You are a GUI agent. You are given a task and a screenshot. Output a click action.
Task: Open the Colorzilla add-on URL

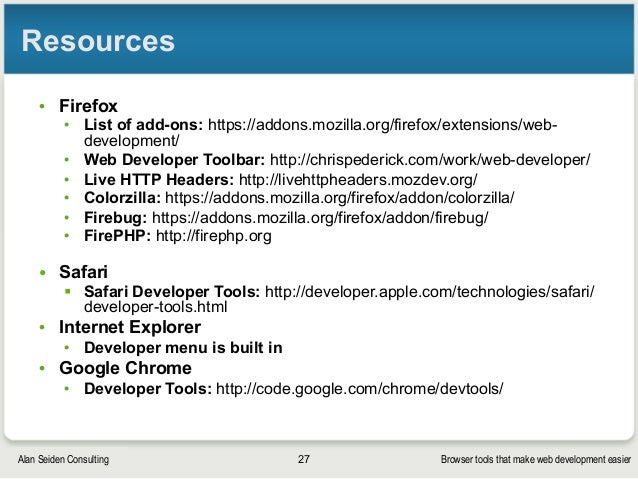pyautogui.click(x=340, y=198)
